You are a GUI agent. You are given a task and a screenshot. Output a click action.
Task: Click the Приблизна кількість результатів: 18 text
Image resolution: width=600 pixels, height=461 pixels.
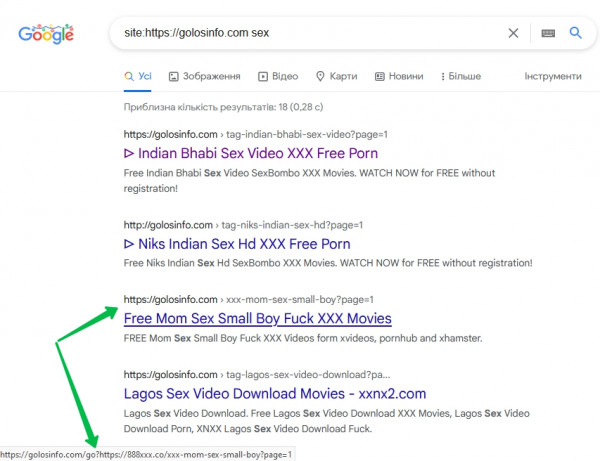click(x=223, y=107)
